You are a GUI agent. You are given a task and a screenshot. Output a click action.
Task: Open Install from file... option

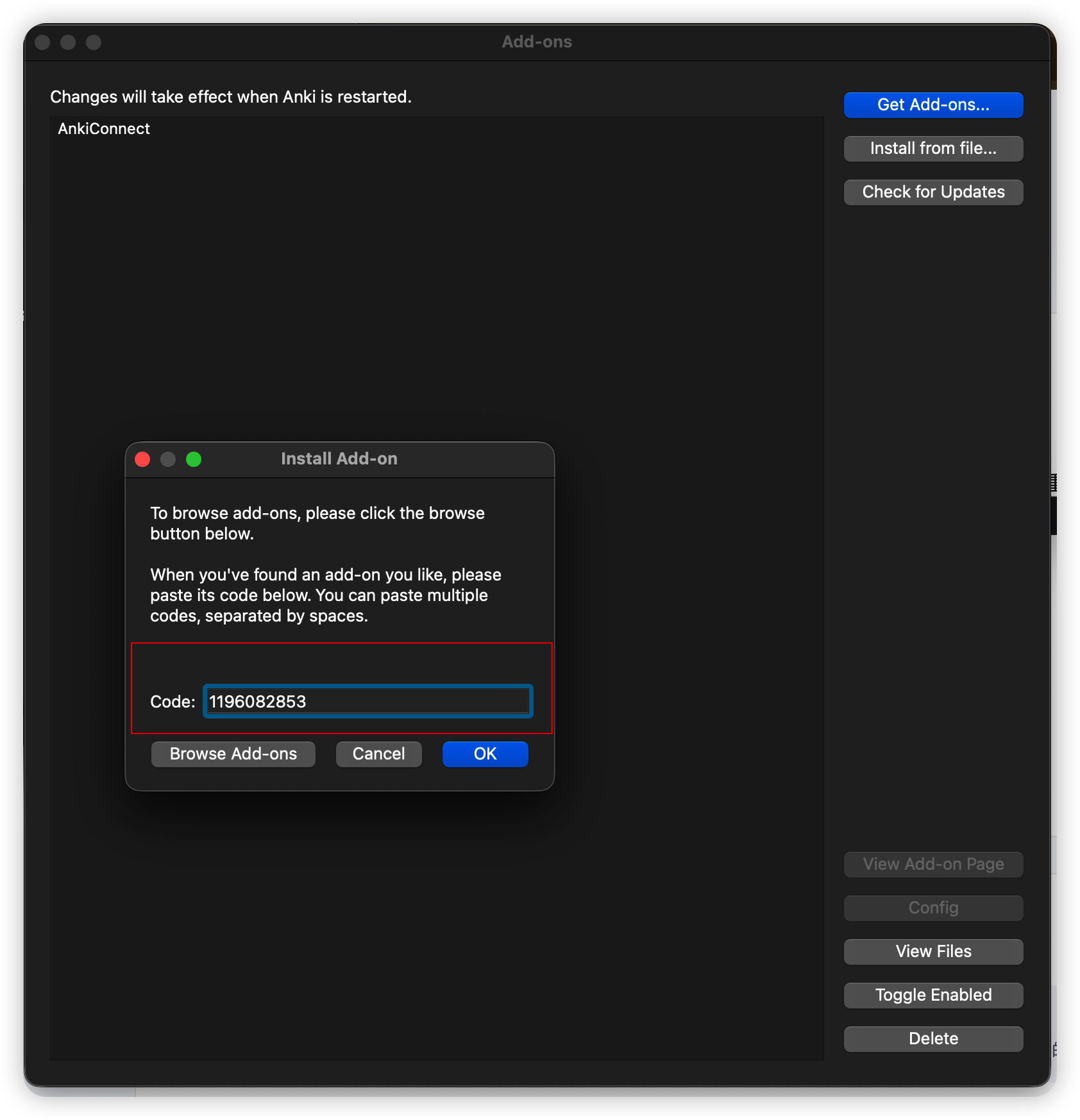[933, 148]
